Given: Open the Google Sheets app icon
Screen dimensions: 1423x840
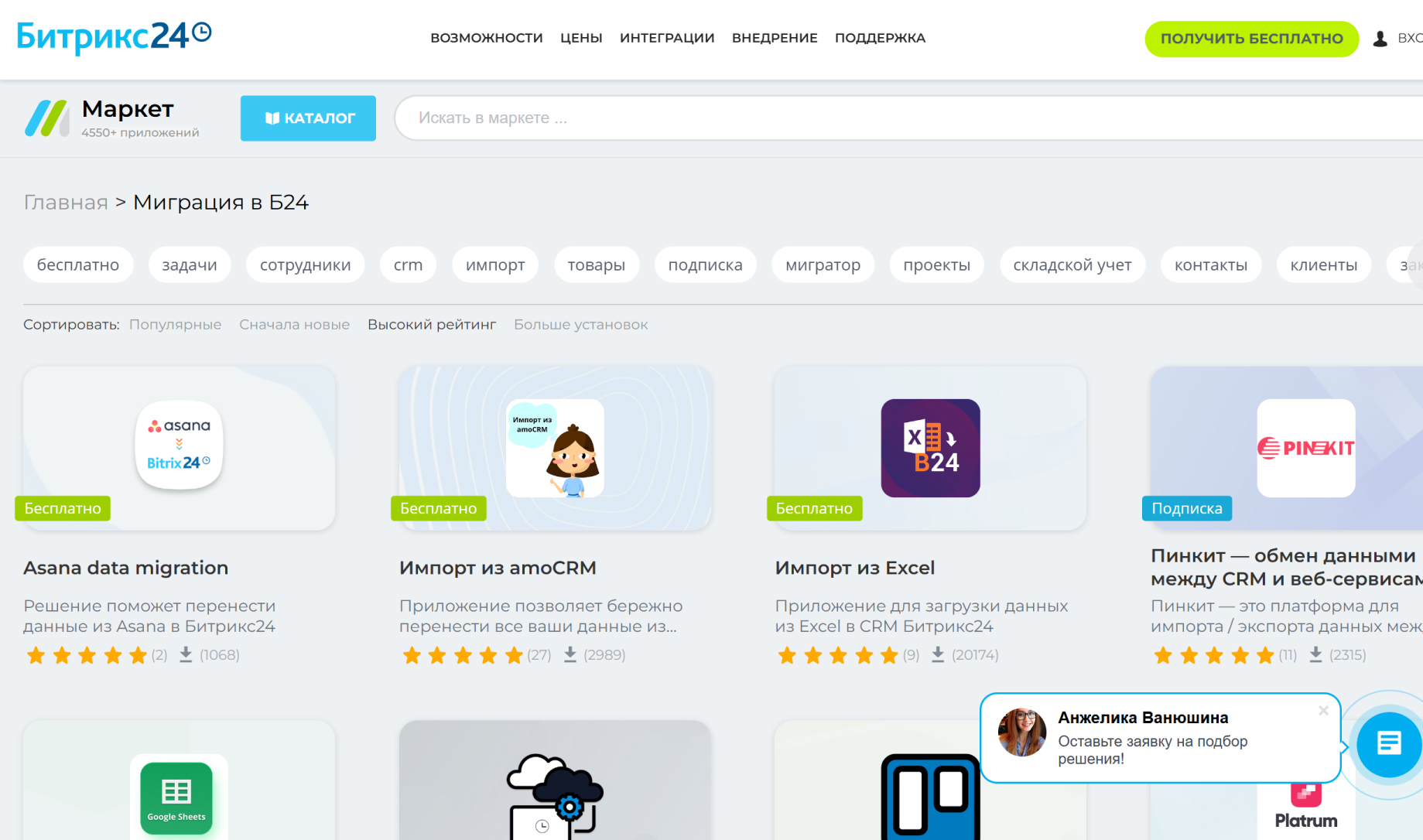Looking at the screenshot, I should [176, 798].
